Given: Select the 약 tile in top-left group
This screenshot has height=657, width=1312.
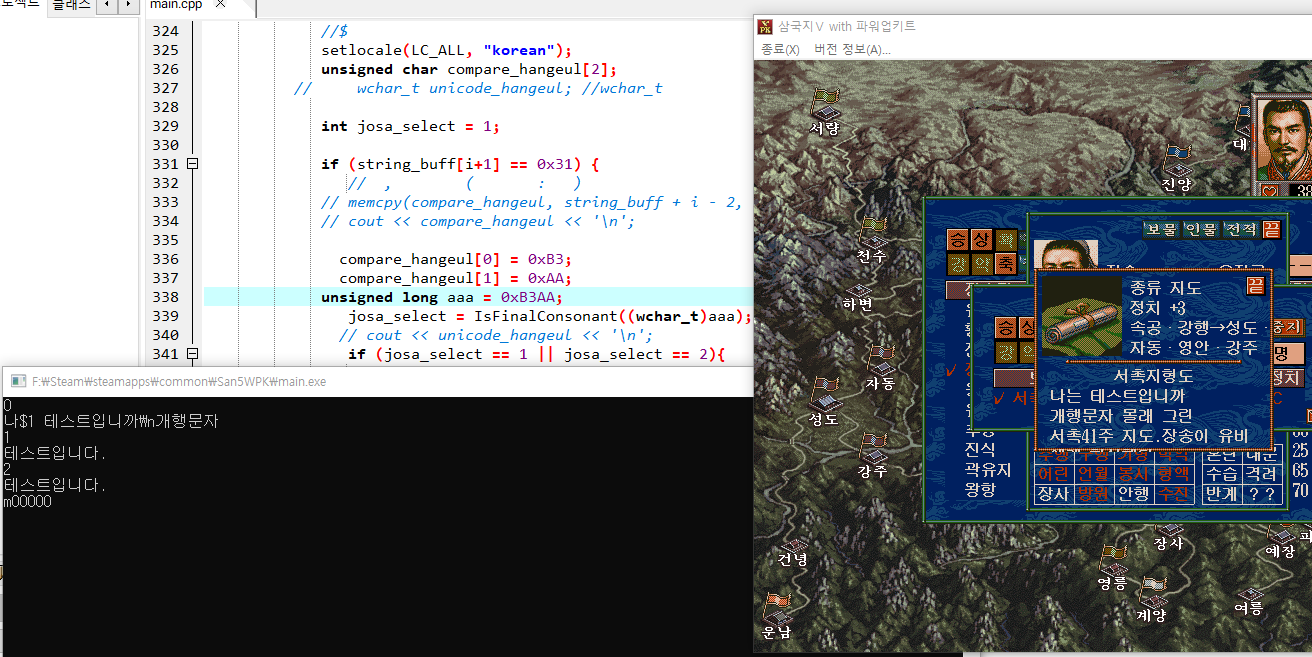Looking at the screenshot, I should click(982, 264).
